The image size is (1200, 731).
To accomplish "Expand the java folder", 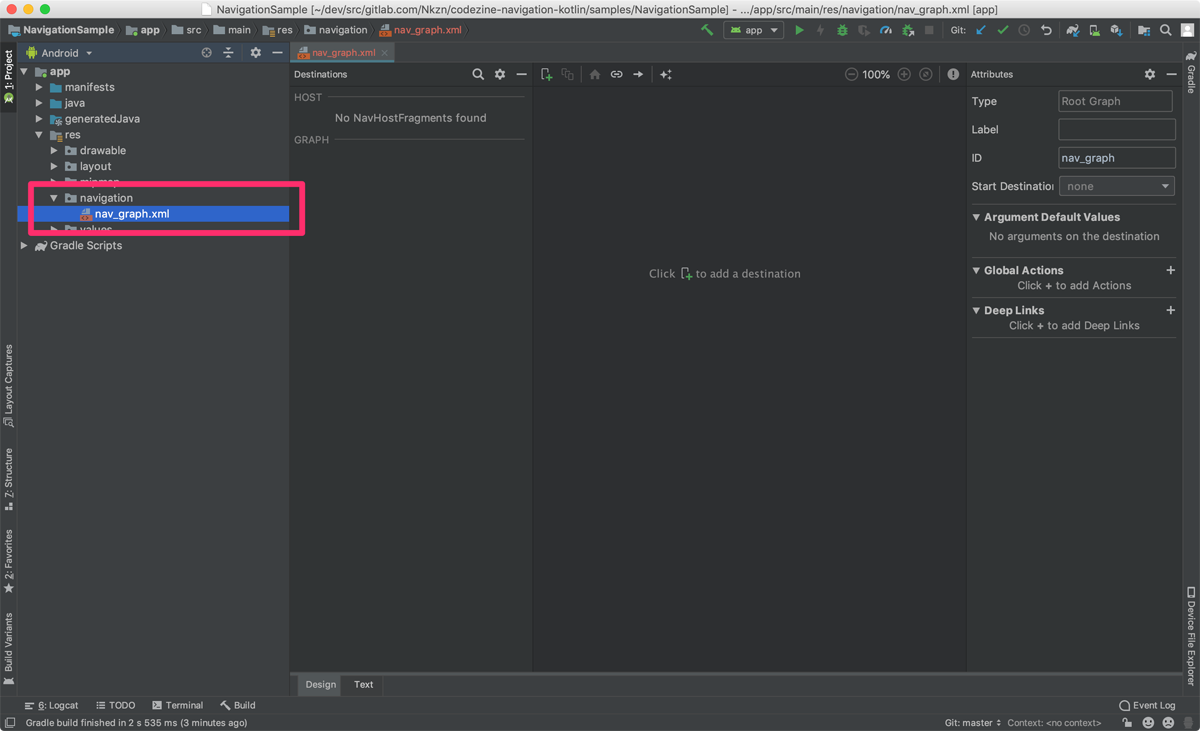I will (40, 103).
